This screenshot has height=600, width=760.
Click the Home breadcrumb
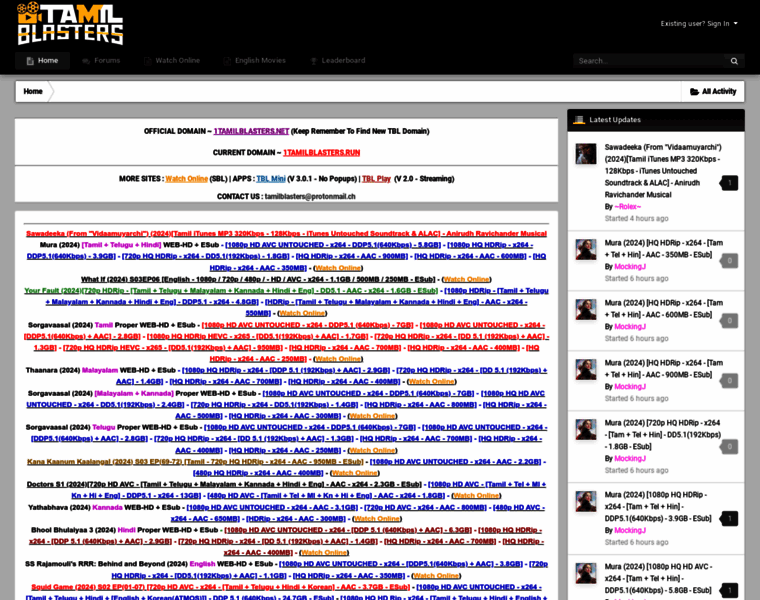[33, 91]
